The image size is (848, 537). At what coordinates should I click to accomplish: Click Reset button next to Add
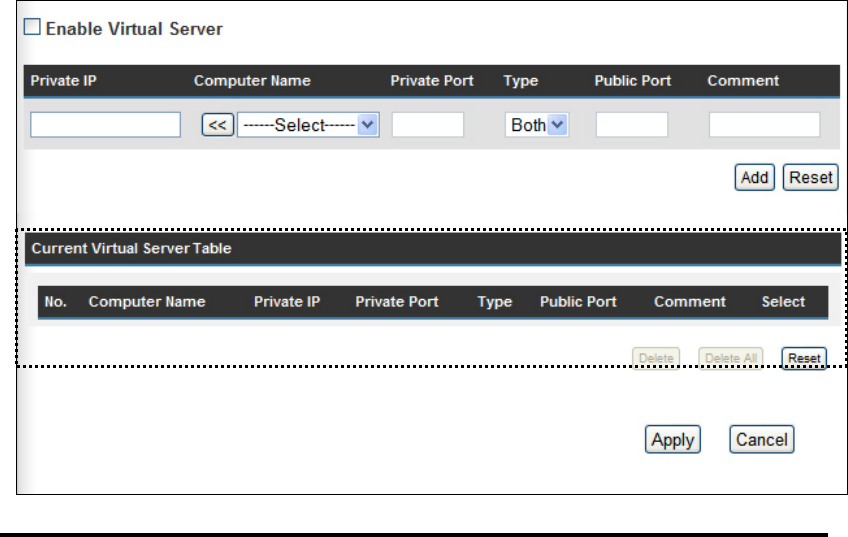coord(811,177)
